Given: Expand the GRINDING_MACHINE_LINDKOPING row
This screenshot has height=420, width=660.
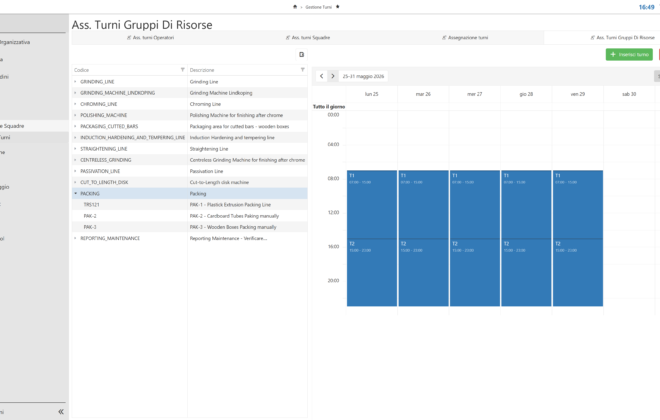Looking at the screenshot, I should point(75,93).
